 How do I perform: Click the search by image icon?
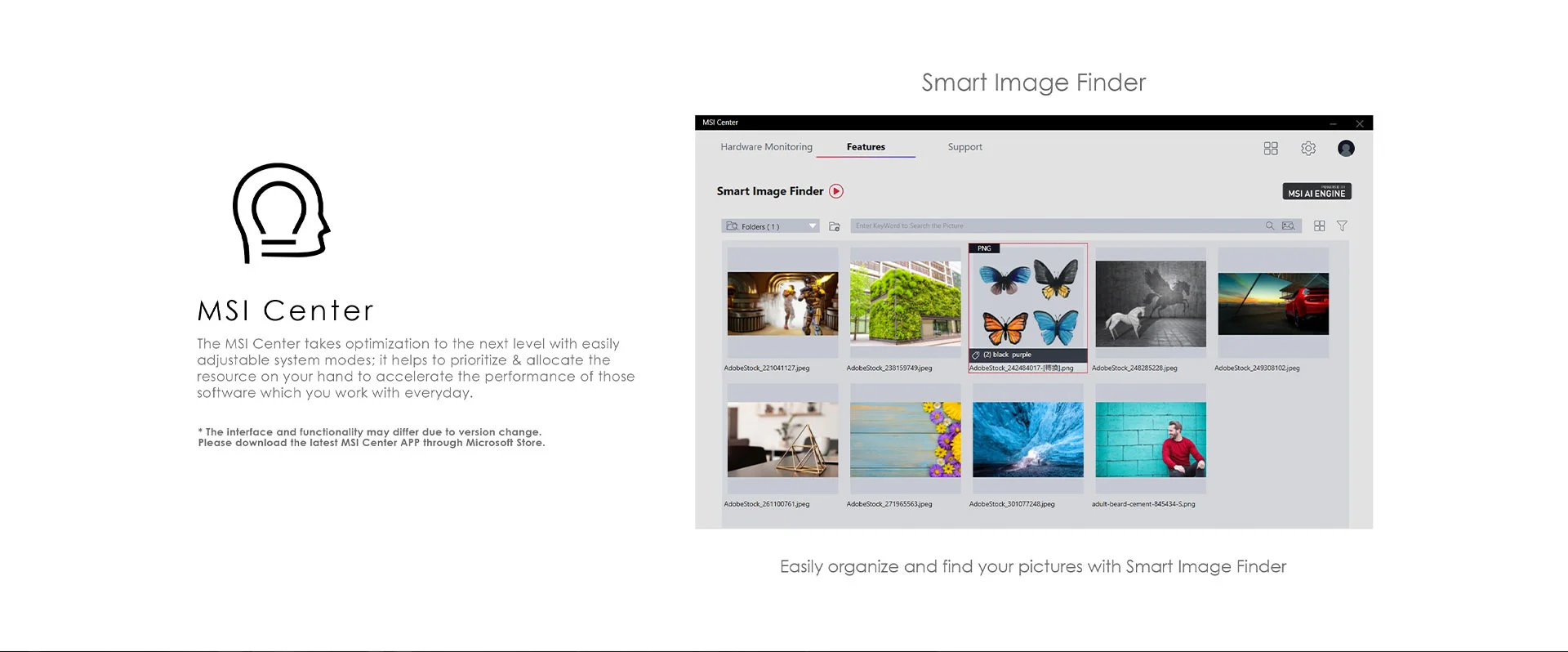click(x=1289, y=226)
